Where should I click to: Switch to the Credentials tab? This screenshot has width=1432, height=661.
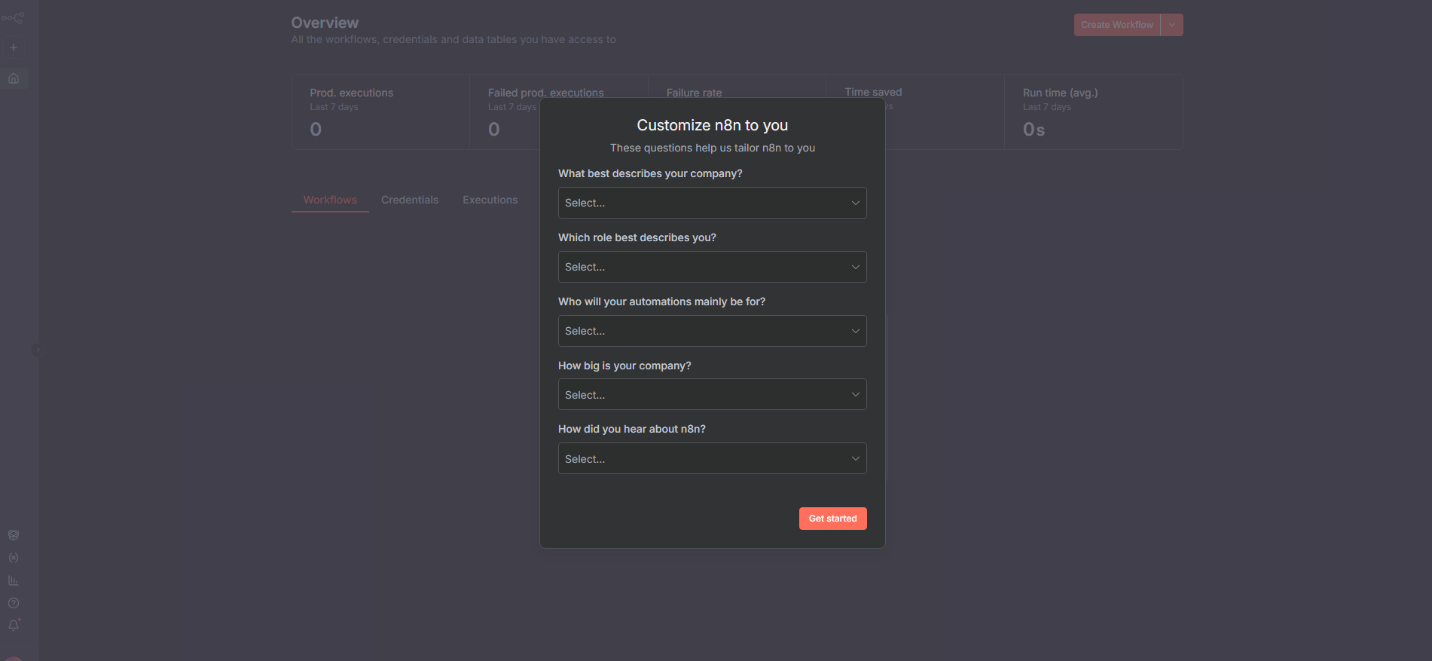[409, 200]
